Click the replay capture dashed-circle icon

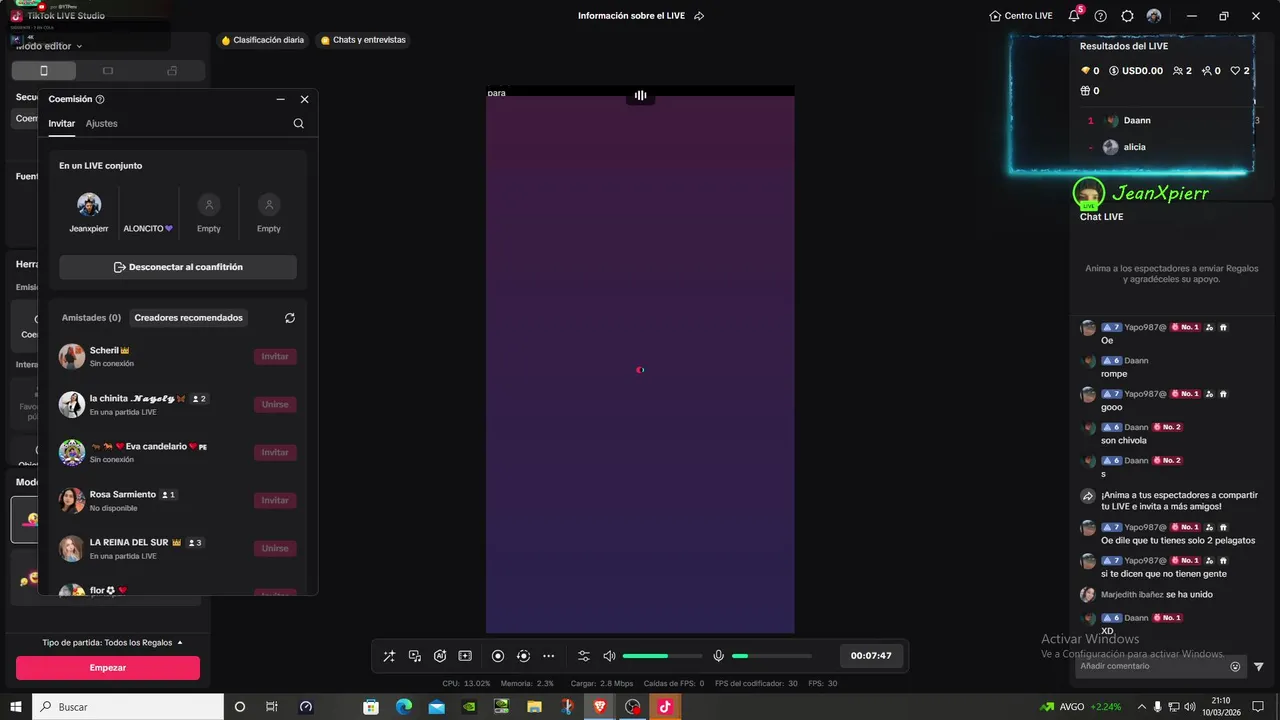pyautogui.click(x=523, y=656)
